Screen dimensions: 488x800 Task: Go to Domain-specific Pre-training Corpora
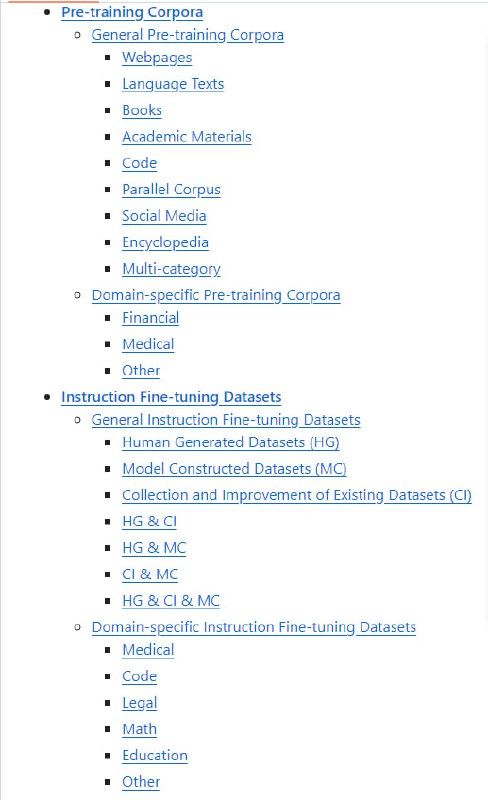tap(216, 295)
